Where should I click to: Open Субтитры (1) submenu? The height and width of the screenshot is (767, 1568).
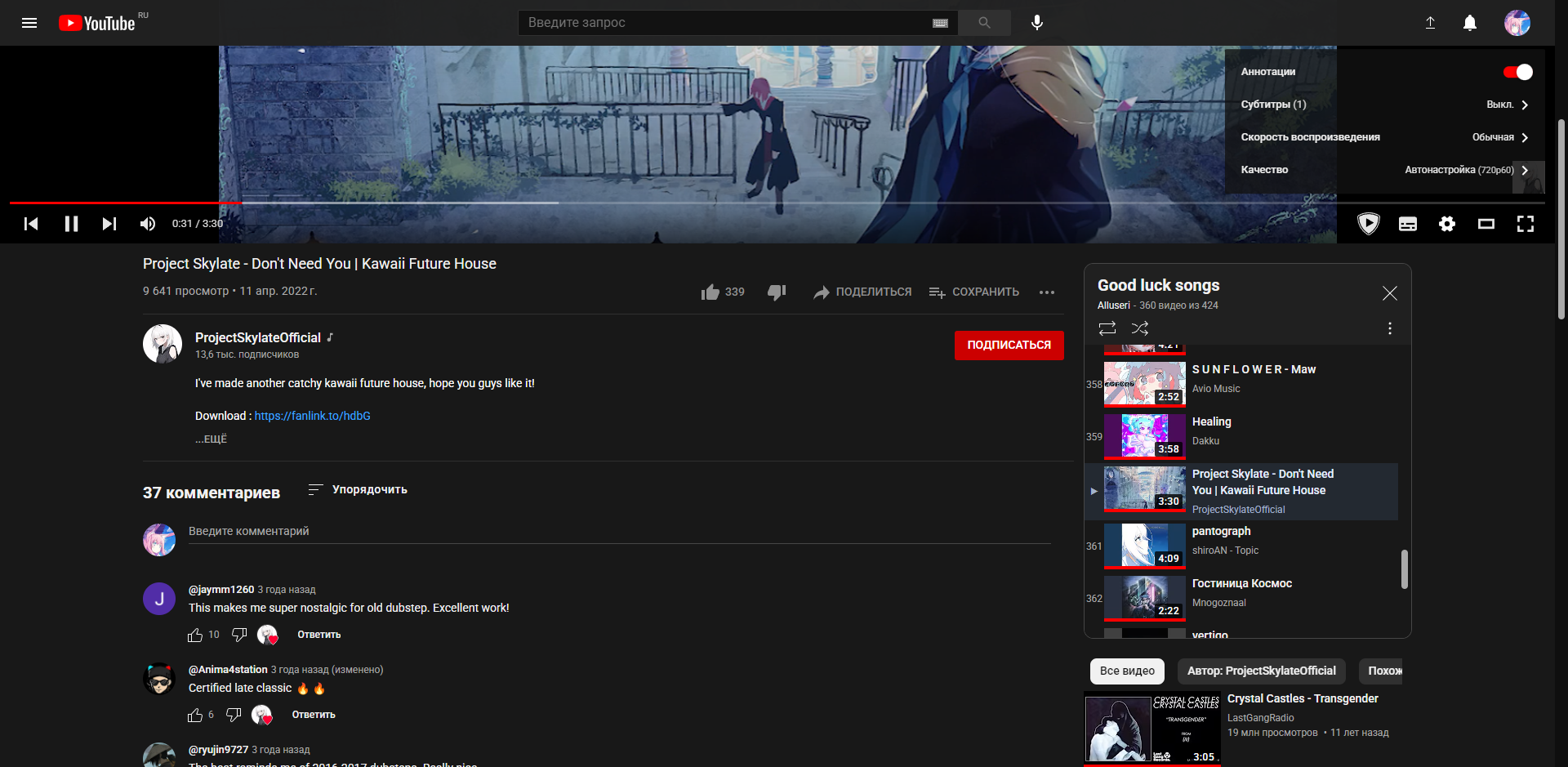click(x=1384, y=105)
